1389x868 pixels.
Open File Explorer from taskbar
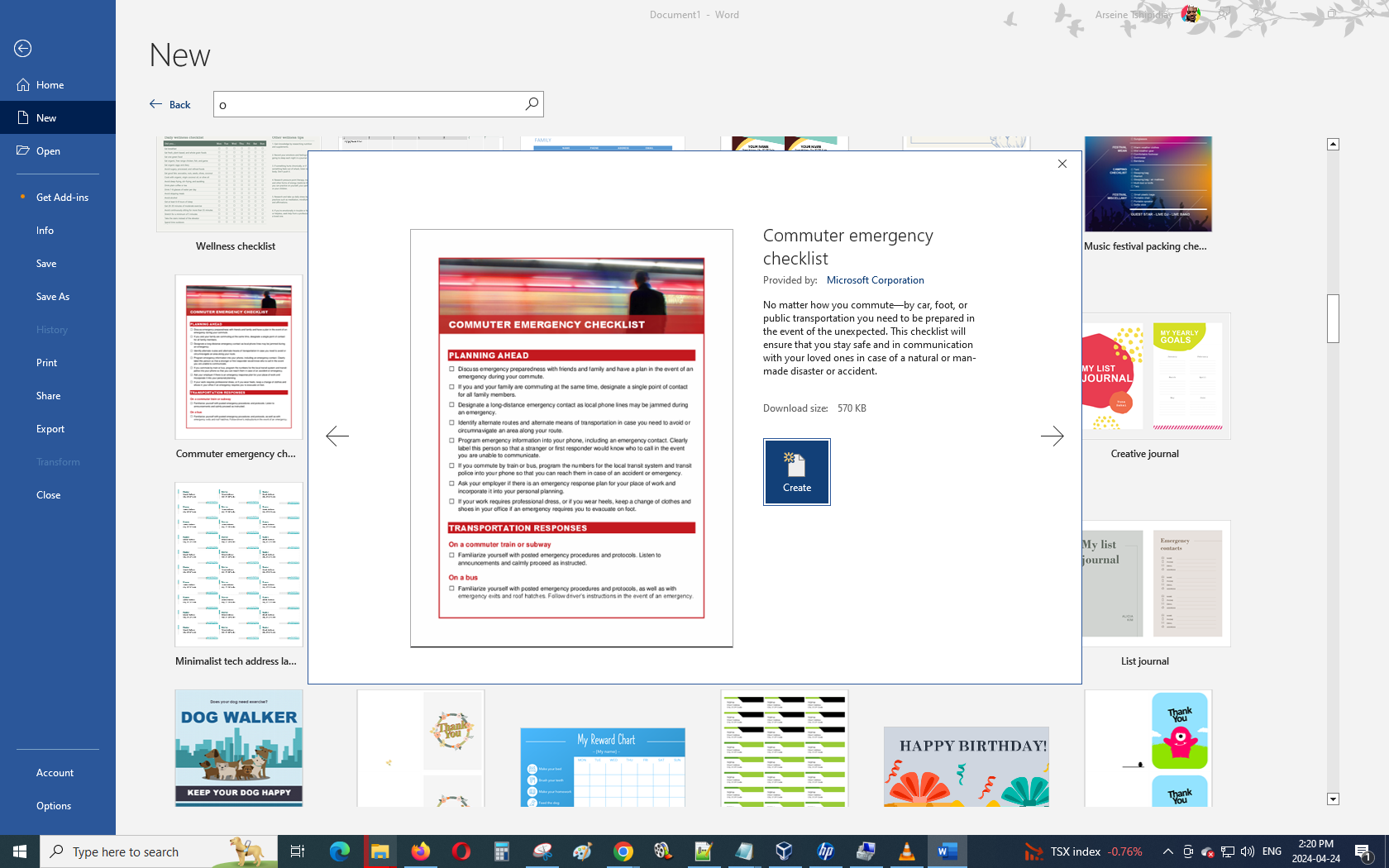pos(379,851)
